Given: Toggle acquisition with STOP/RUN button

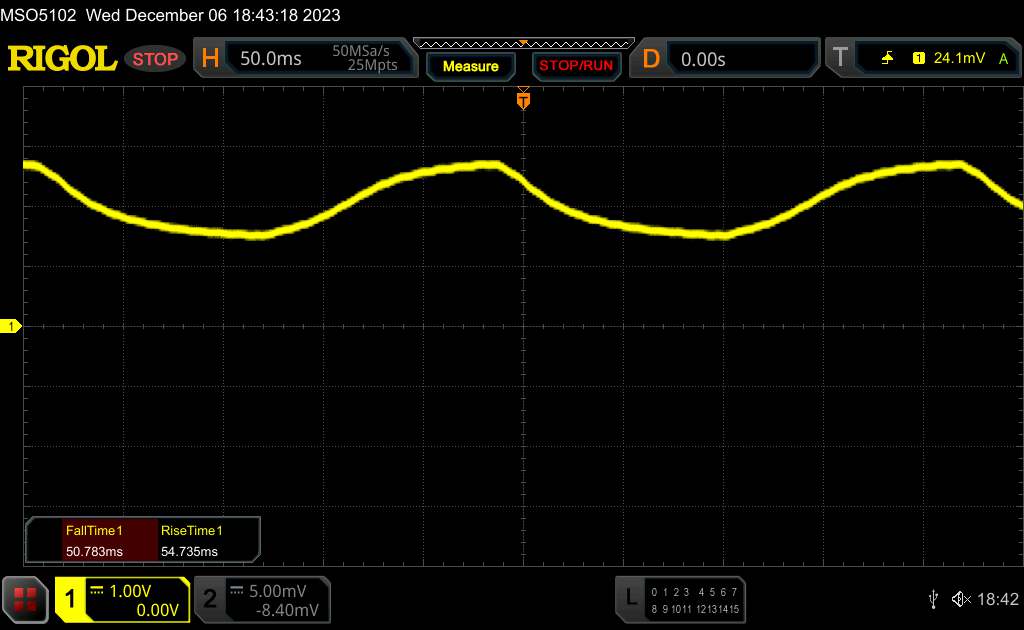Looking at the screenshot, I should 574,66.
